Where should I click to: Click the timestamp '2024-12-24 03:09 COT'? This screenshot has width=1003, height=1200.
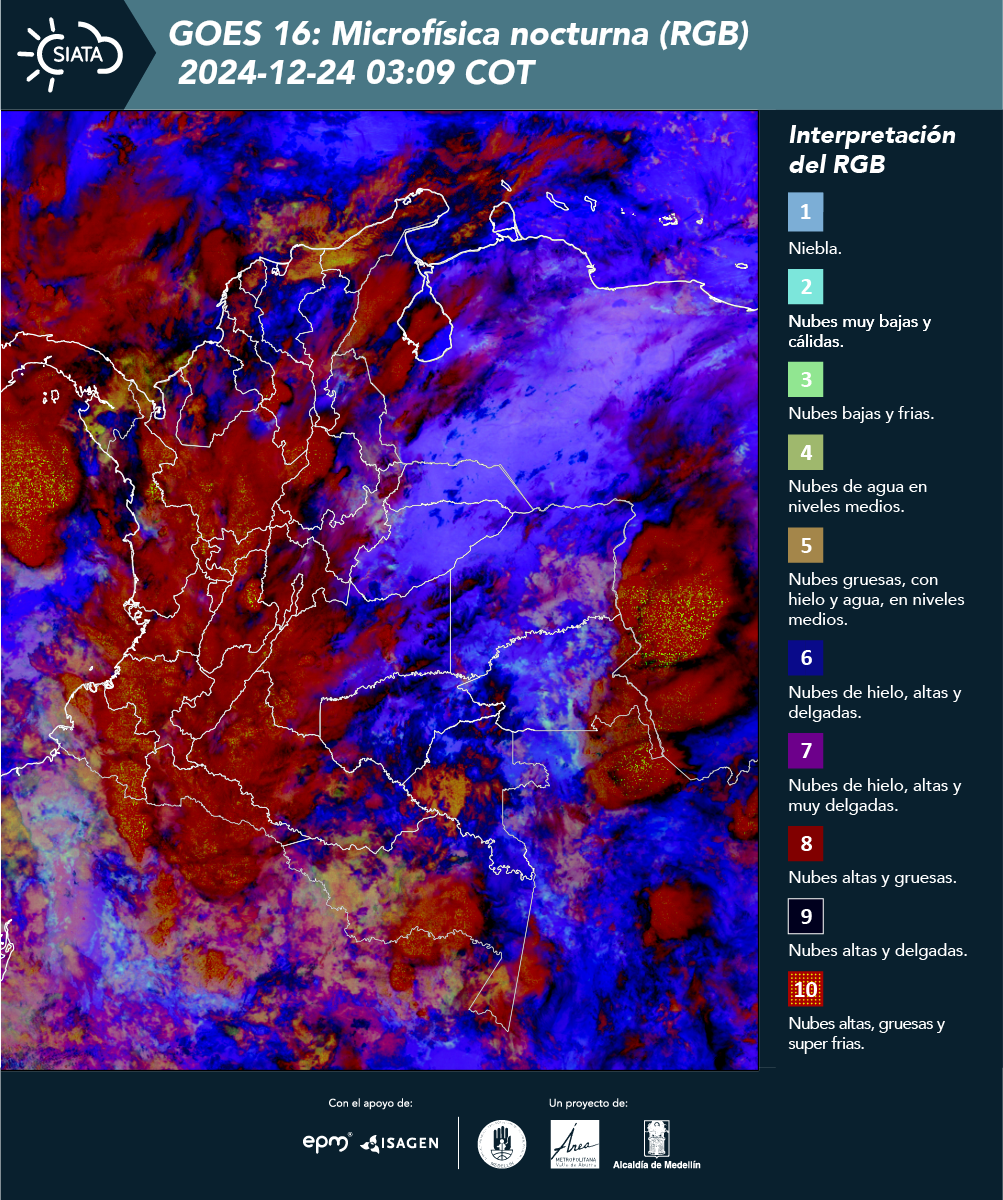pos(357,72)
